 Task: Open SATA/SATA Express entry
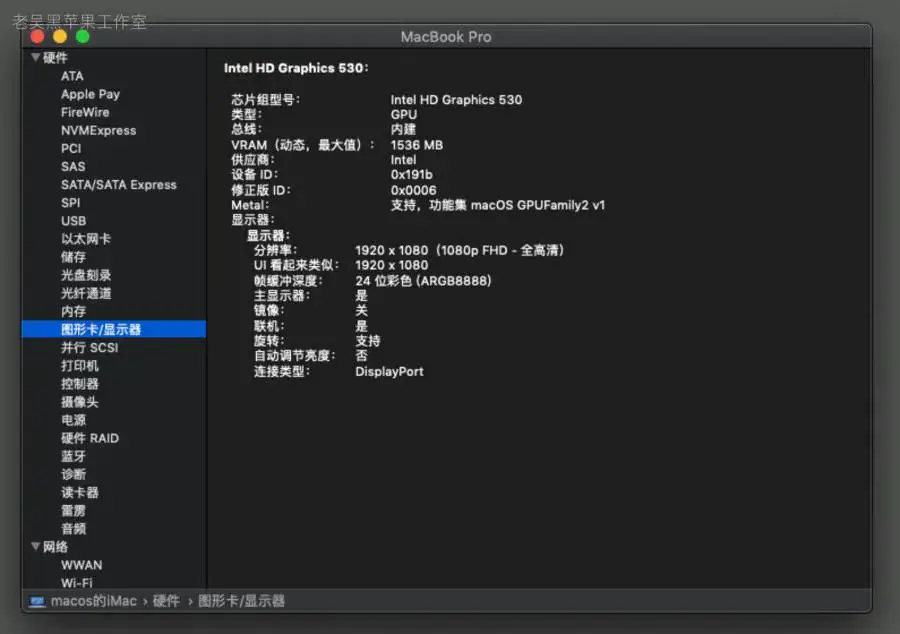pyautogui.click(x=119, y=185)
